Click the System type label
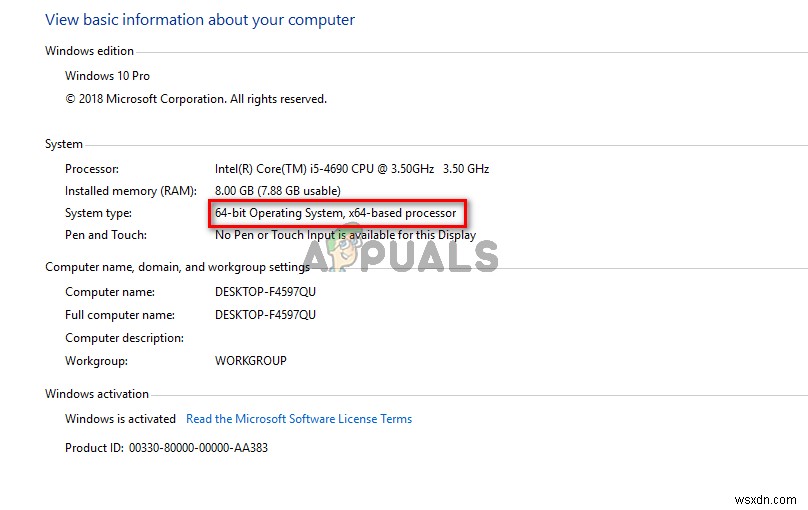Viewport: 808px width, 510px height. pyautogui.click(x=98, y=213)
